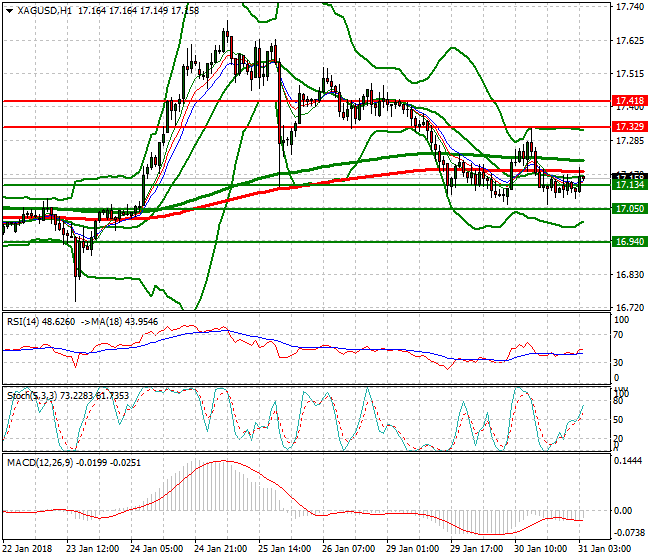The width and height of the screenshot is (650, 560).
Task: Click the 29 Jan 01:00 time label
Action: tap(413, 549)
